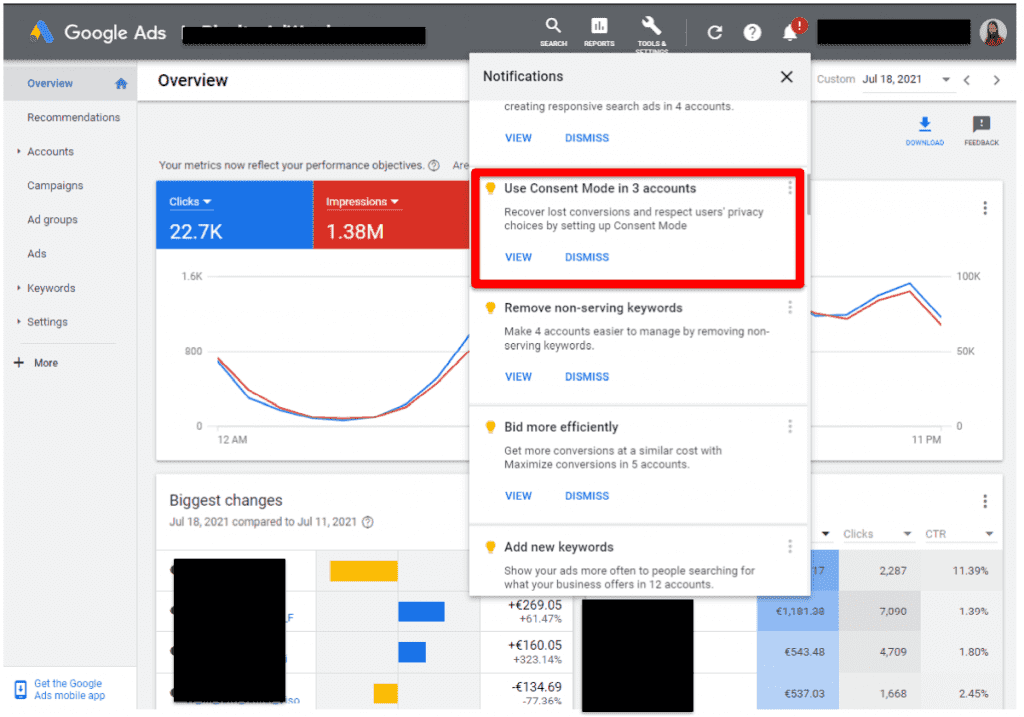Click the Google Ads logo
The width and height of the screenshot is (1024, 717).
42,32
